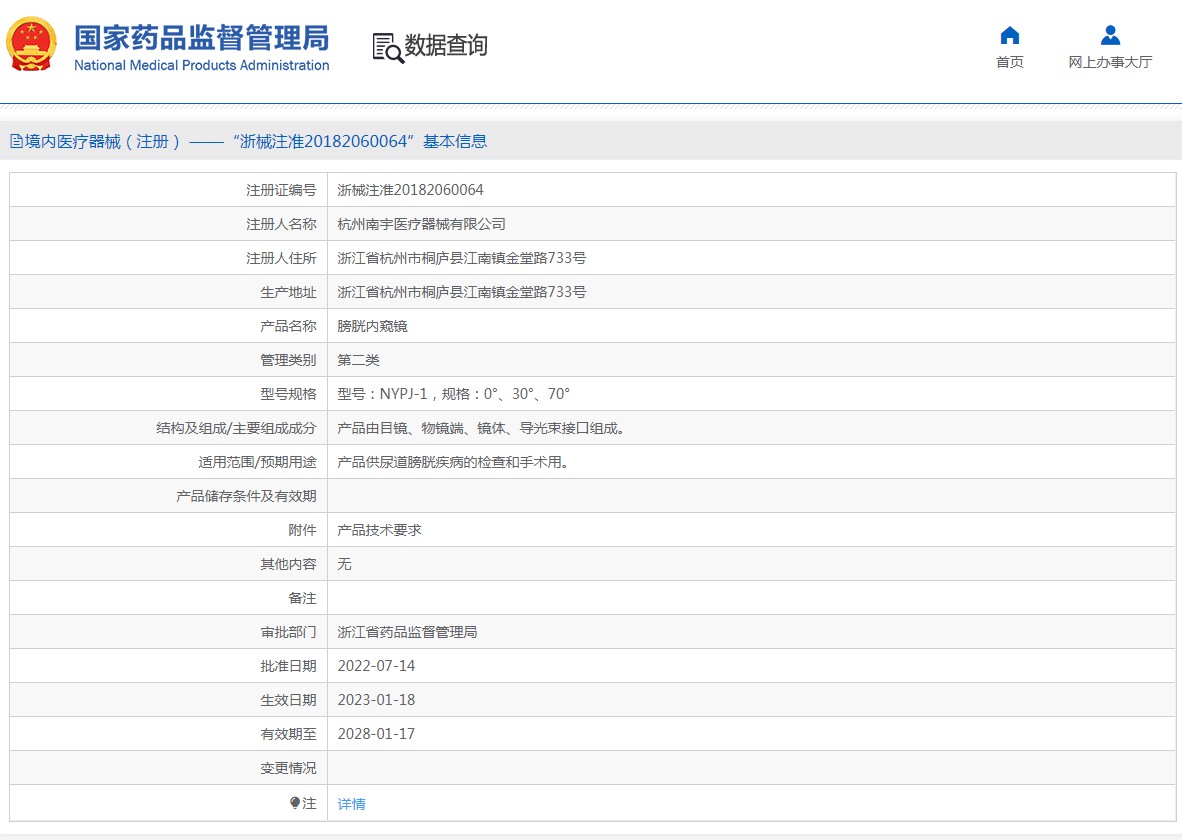The width and height of the screenshot is (1182, 840).
Task: Click the model spec NYPJ-1 value
Action: click(x=453, y=394)
